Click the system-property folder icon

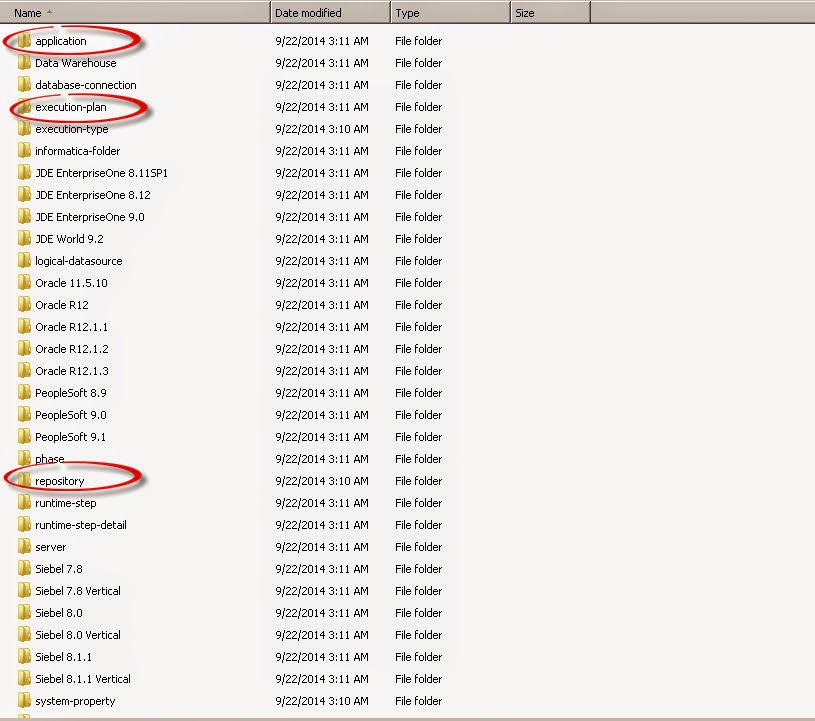pyautogui.click(x=24, y=701)
